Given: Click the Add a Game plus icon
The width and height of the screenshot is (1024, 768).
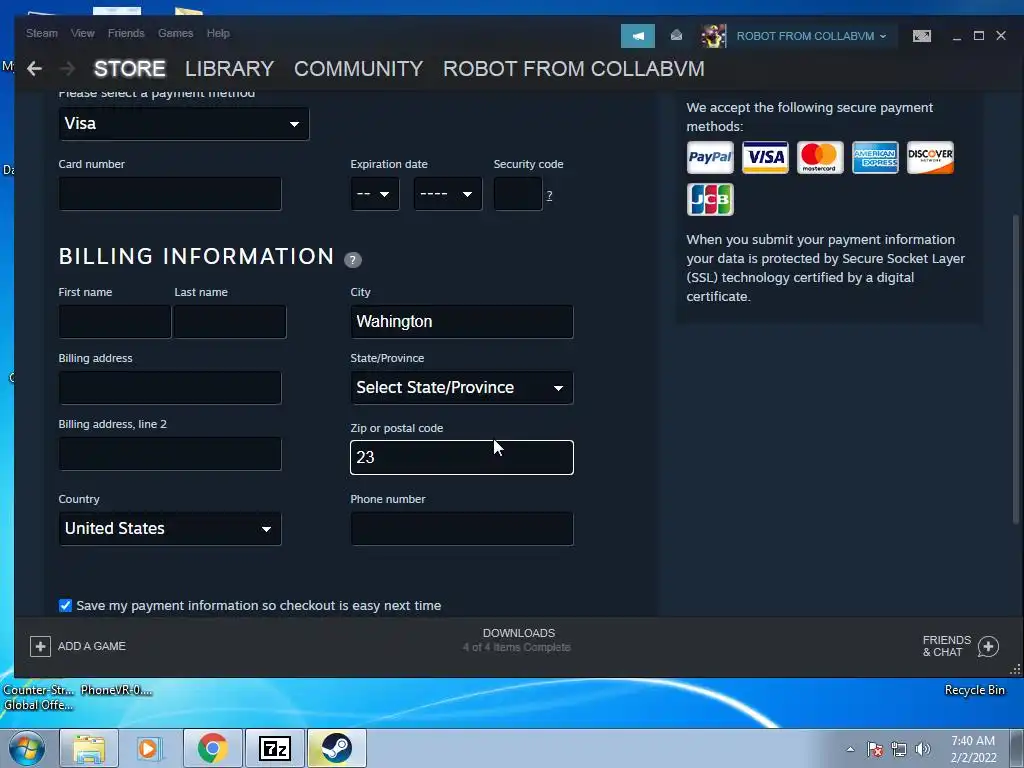Looking at the screenshot, I should pyautogui.click(x=40, y=647).
